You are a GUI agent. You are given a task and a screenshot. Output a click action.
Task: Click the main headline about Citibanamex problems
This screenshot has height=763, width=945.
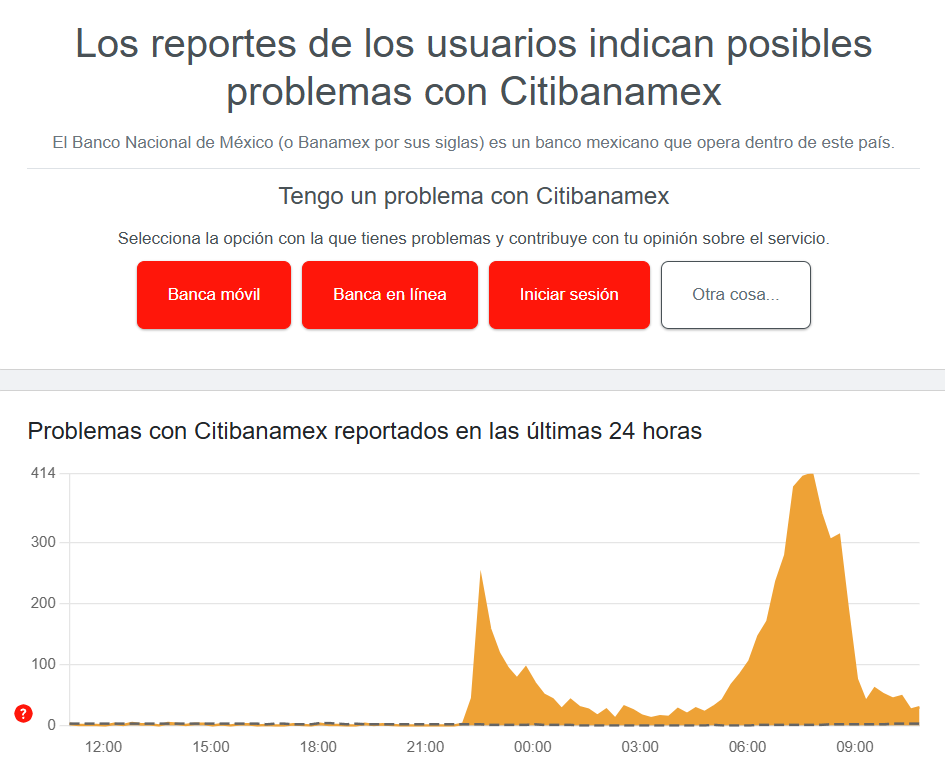(474, 68)
